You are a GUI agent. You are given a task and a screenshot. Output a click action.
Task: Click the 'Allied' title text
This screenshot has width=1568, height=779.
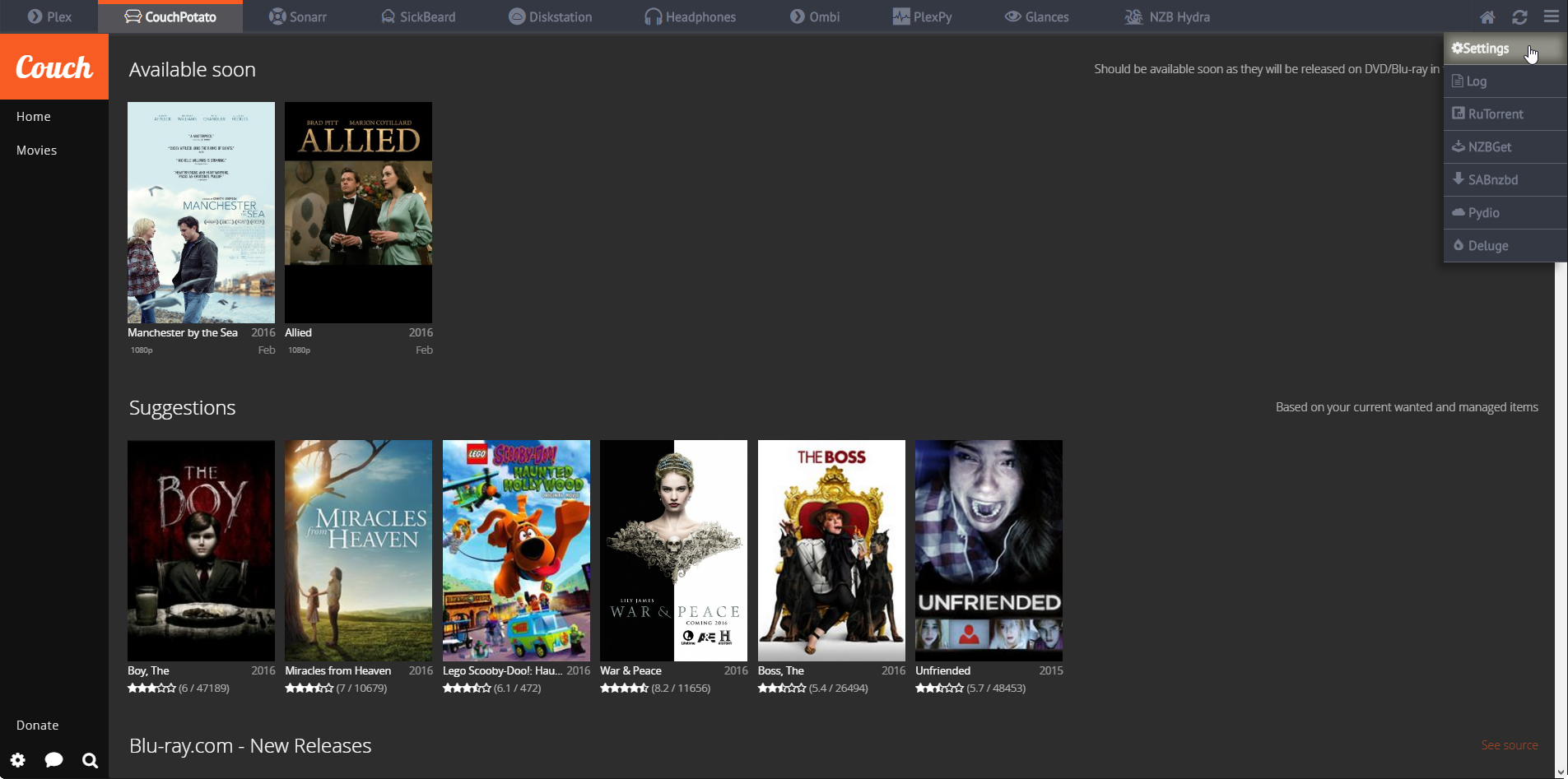[298, 332]
